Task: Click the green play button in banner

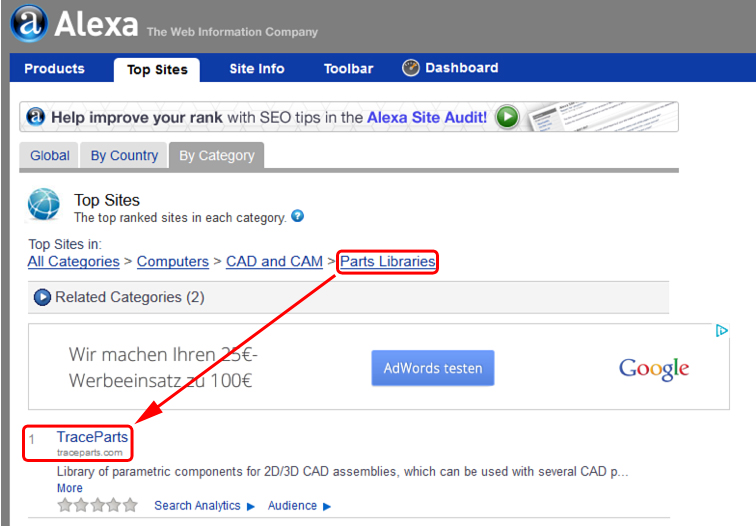Action: [x=507, y=117]
